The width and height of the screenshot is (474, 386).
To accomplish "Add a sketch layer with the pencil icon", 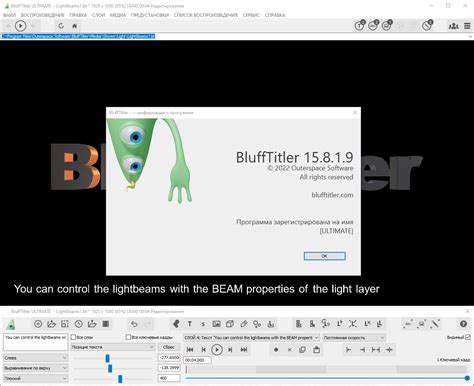I will (x=244, y=324).
